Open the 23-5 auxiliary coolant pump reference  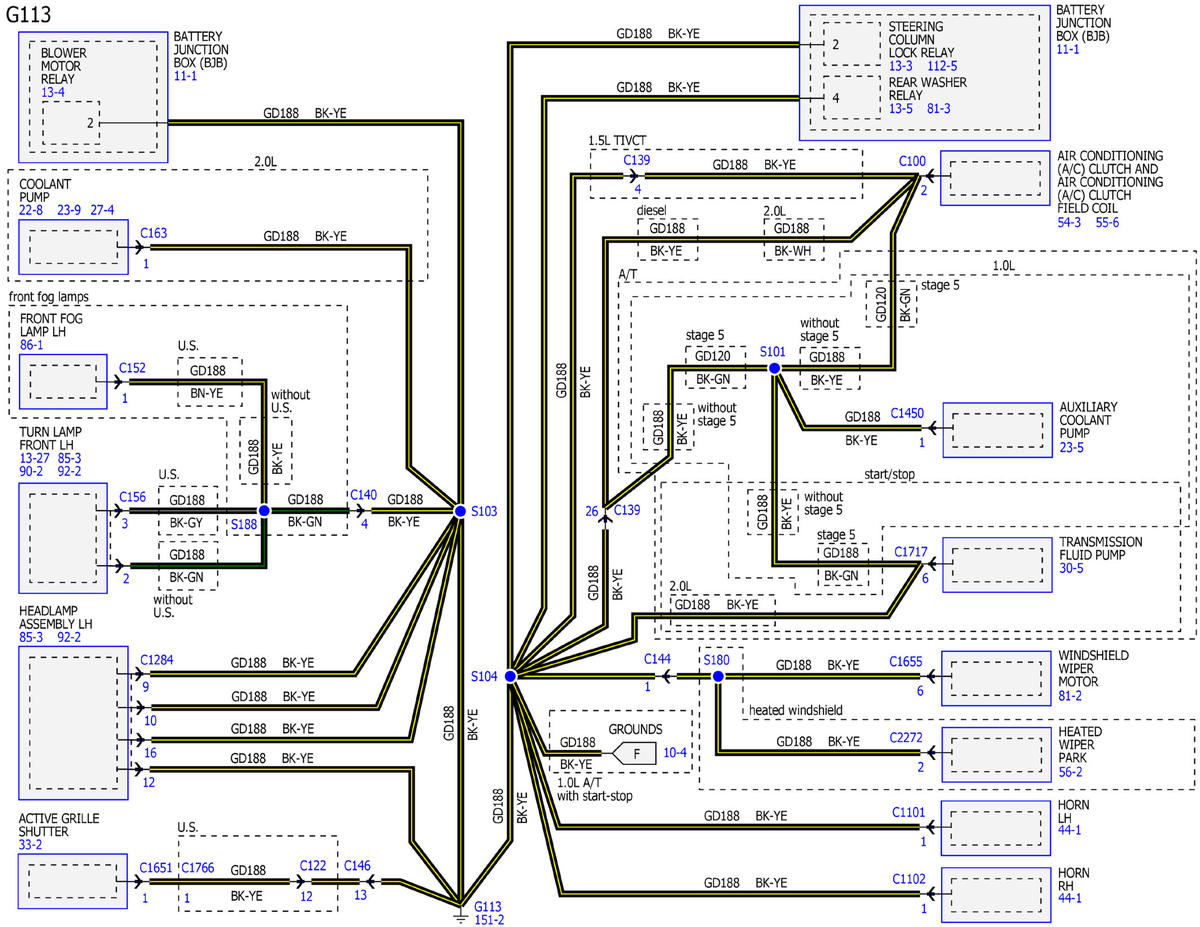pos(1071,447)
